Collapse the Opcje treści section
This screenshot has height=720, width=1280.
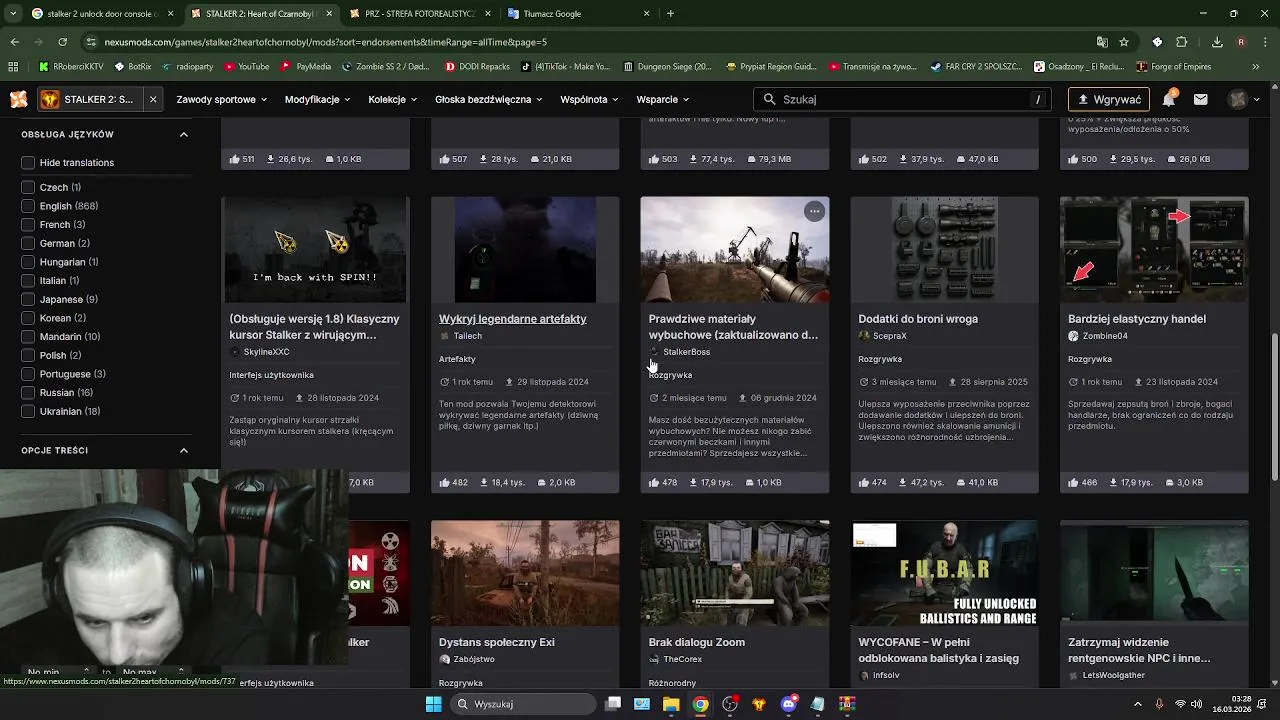click(183, 451)
